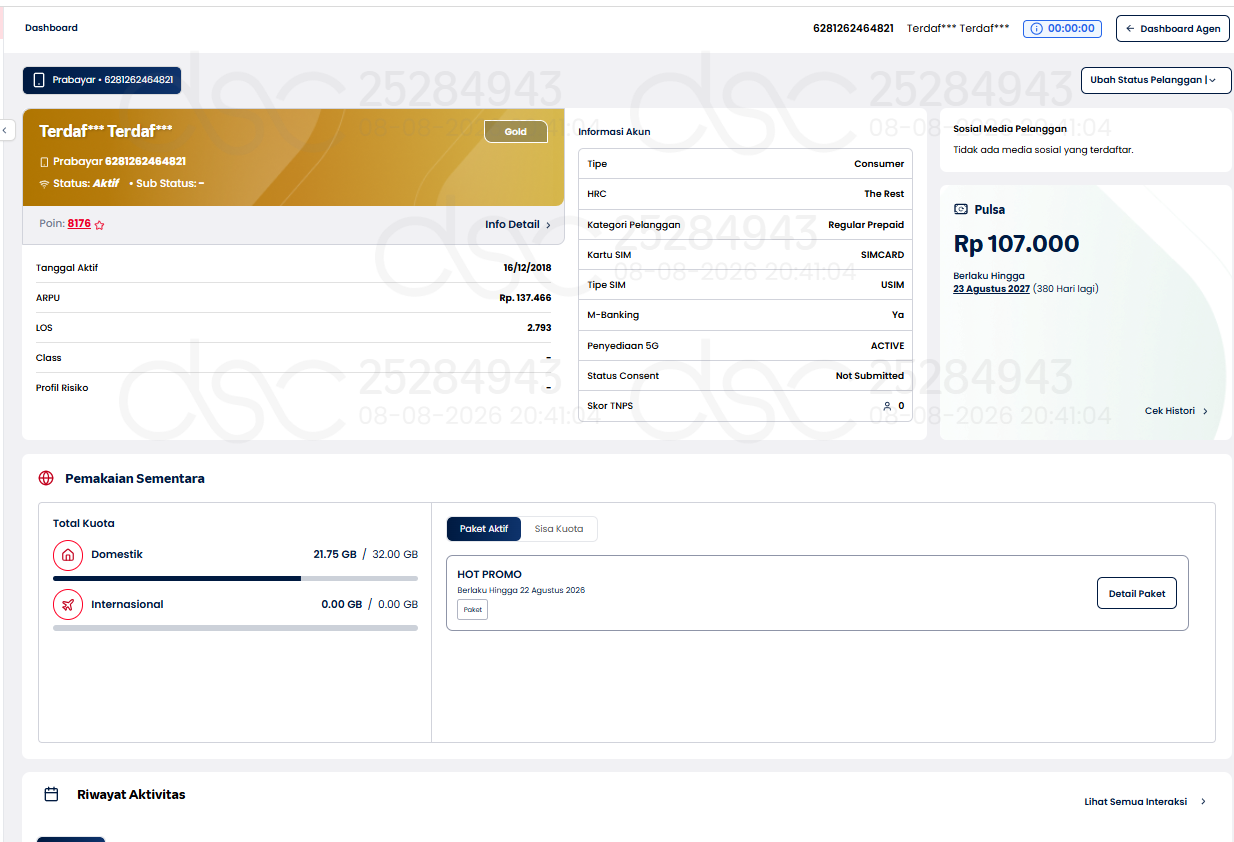Click the Tipe SIM USIM value

click(892, 285)
